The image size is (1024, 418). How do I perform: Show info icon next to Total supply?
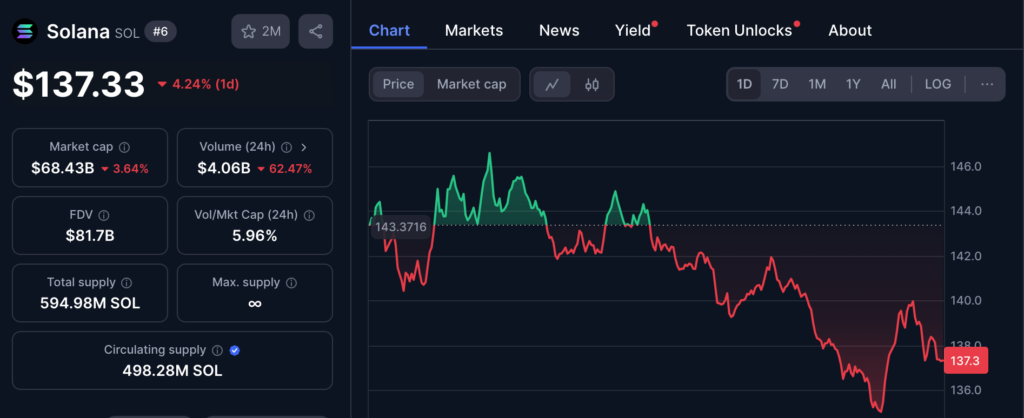127,283
